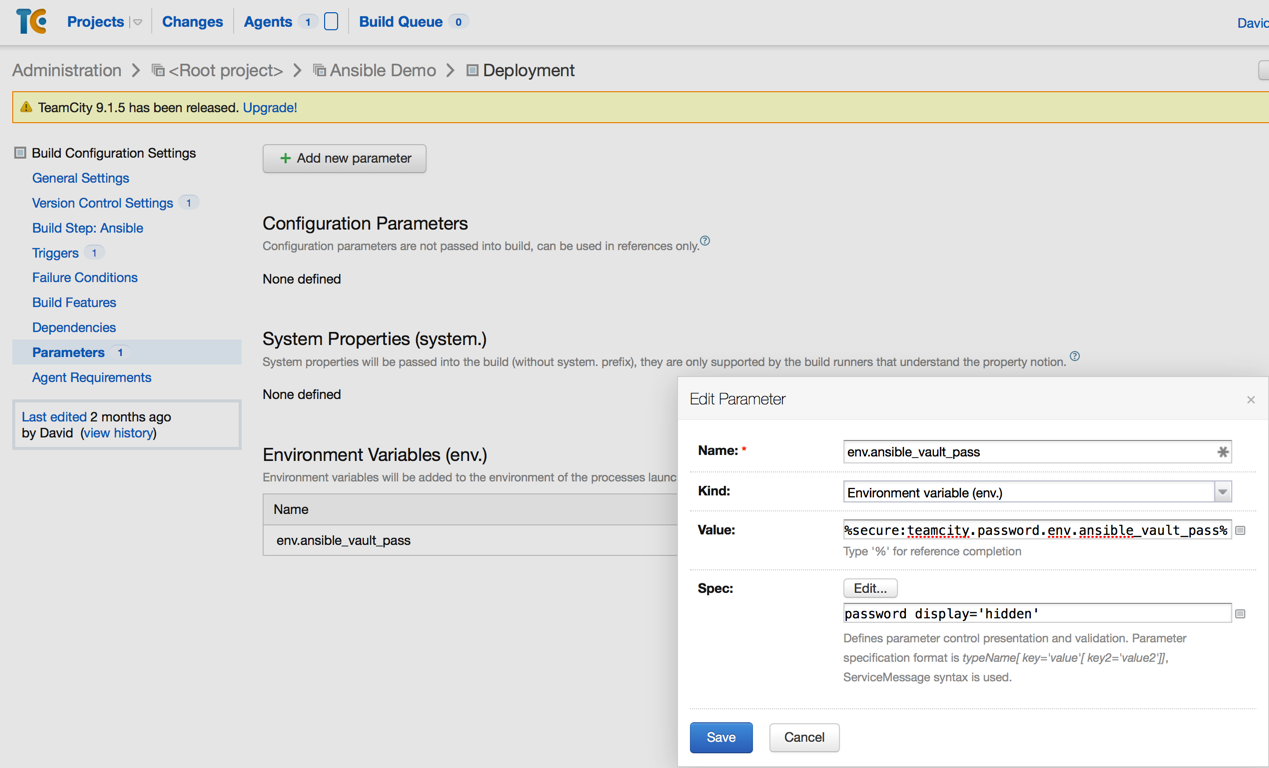The width and height of the screenshot is (1269, 768).
Task: Click help icon next to Configuration Parameters description
Action: [x=705, y=241]
